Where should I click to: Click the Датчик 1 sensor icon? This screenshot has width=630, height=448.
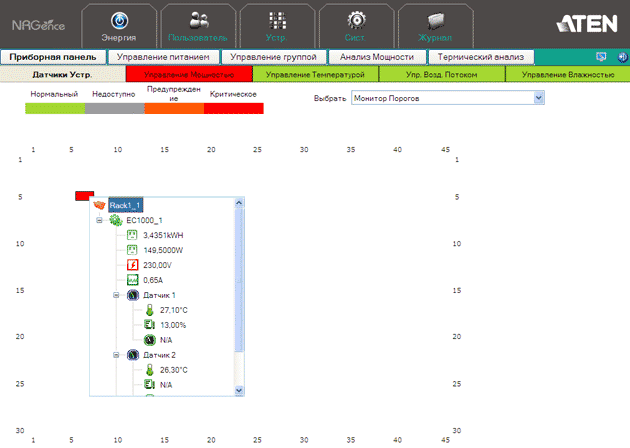click(x=133, y=295)
